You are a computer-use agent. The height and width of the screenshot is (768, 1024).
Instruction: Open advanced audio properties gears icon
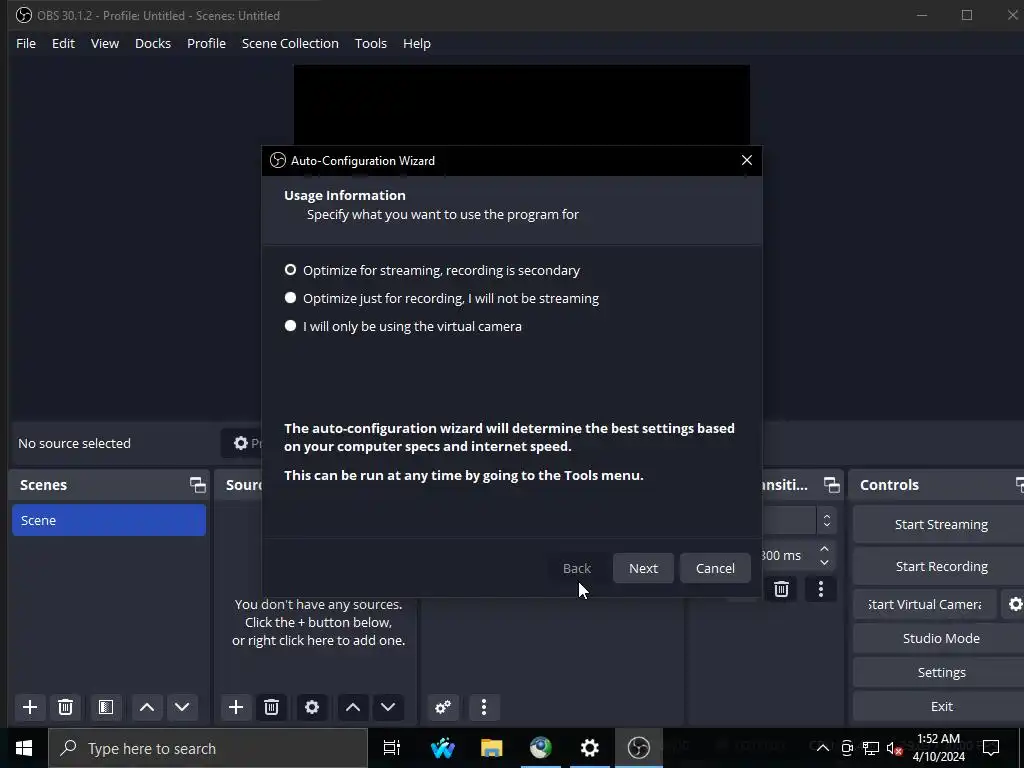(443, 707)
